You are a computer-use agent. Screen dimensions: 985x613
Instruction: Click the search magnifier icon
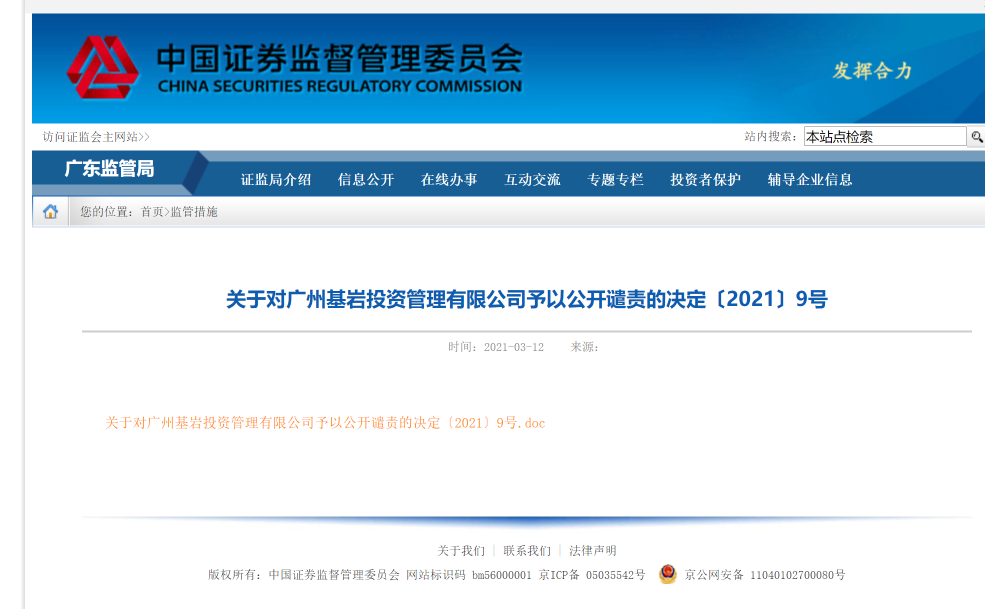pos(977,136)
